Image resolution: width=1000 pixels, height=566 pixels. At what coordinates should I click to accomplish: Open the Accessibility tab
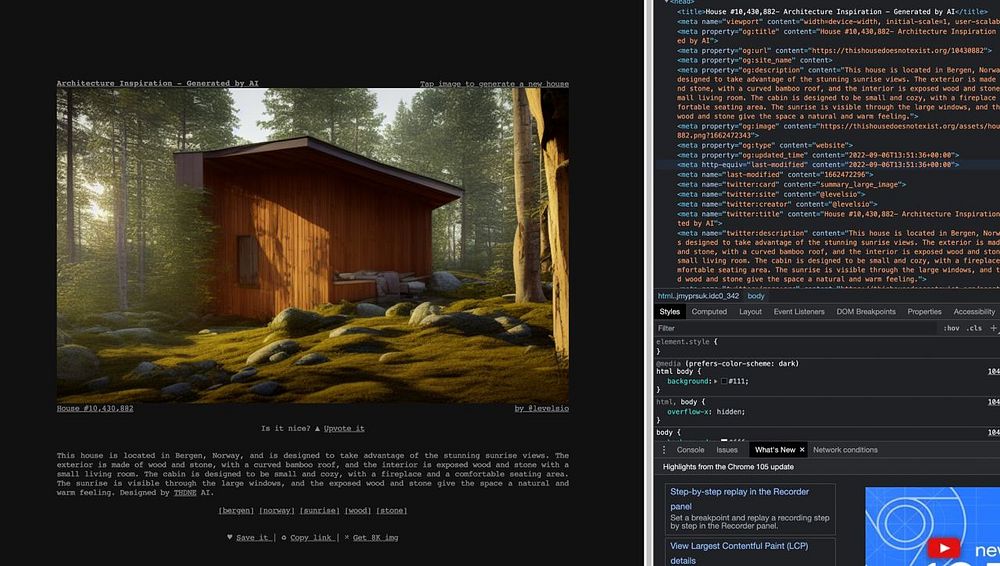coord(974,311)
